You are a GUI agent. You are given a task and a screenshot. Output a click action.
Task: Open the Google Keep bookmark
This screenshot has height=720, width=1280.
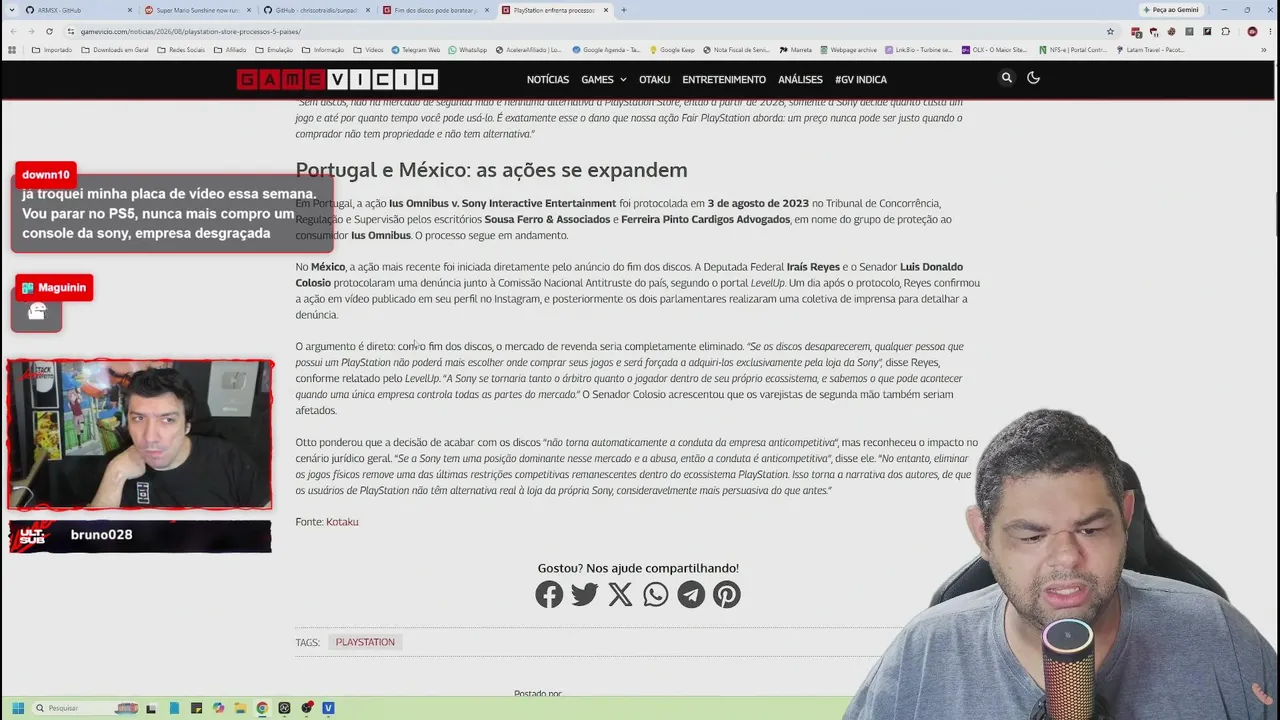tap(672, 49)
